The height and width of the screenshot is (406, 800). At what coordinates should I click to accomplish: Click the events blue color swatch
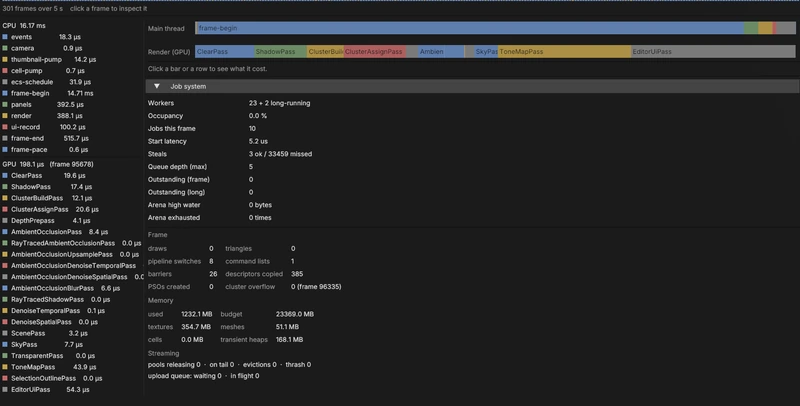click(x=5, y=37)
